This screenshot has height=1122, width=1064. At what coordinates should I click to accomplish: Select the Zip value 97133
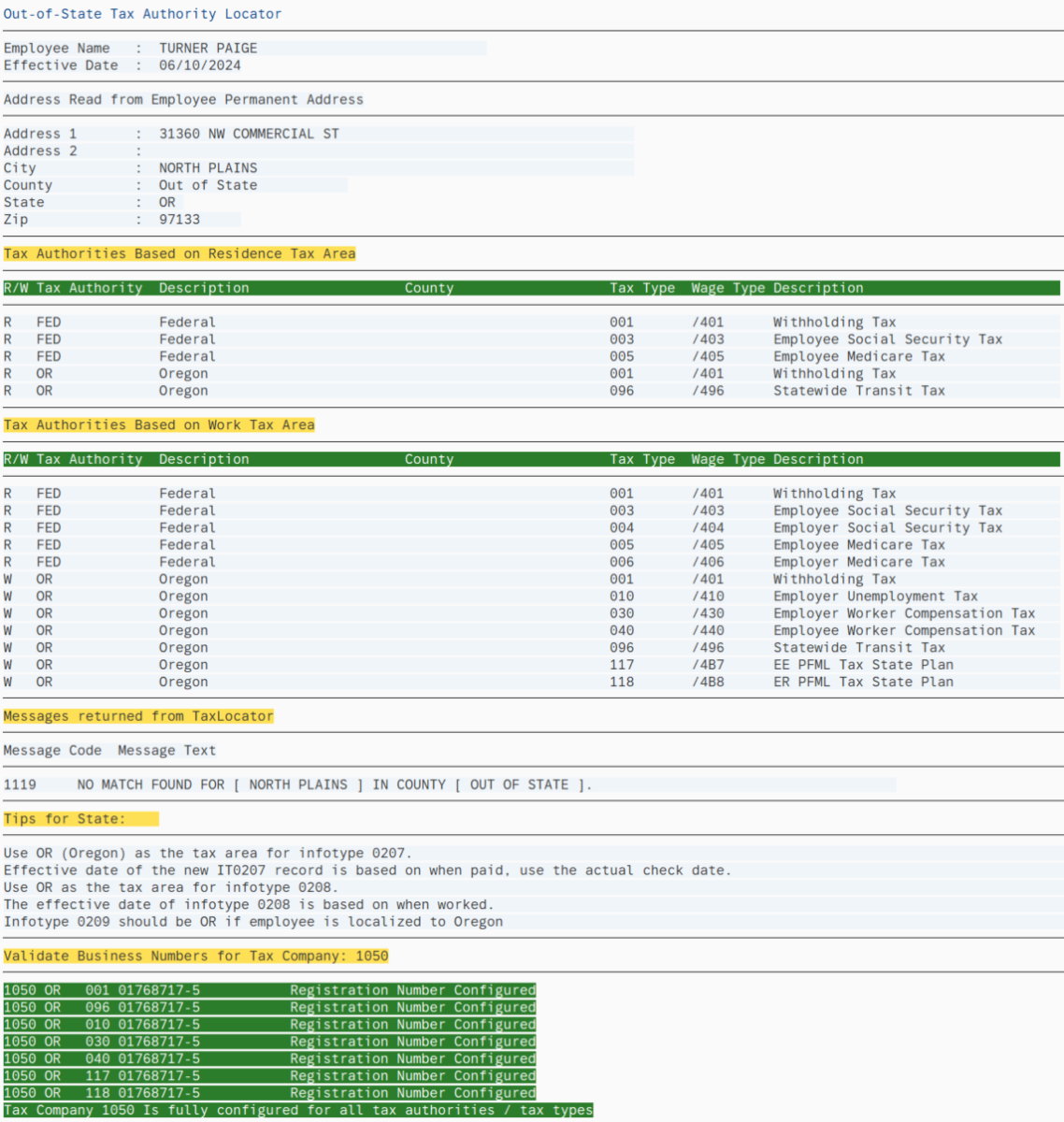click(x=180, y=220)
